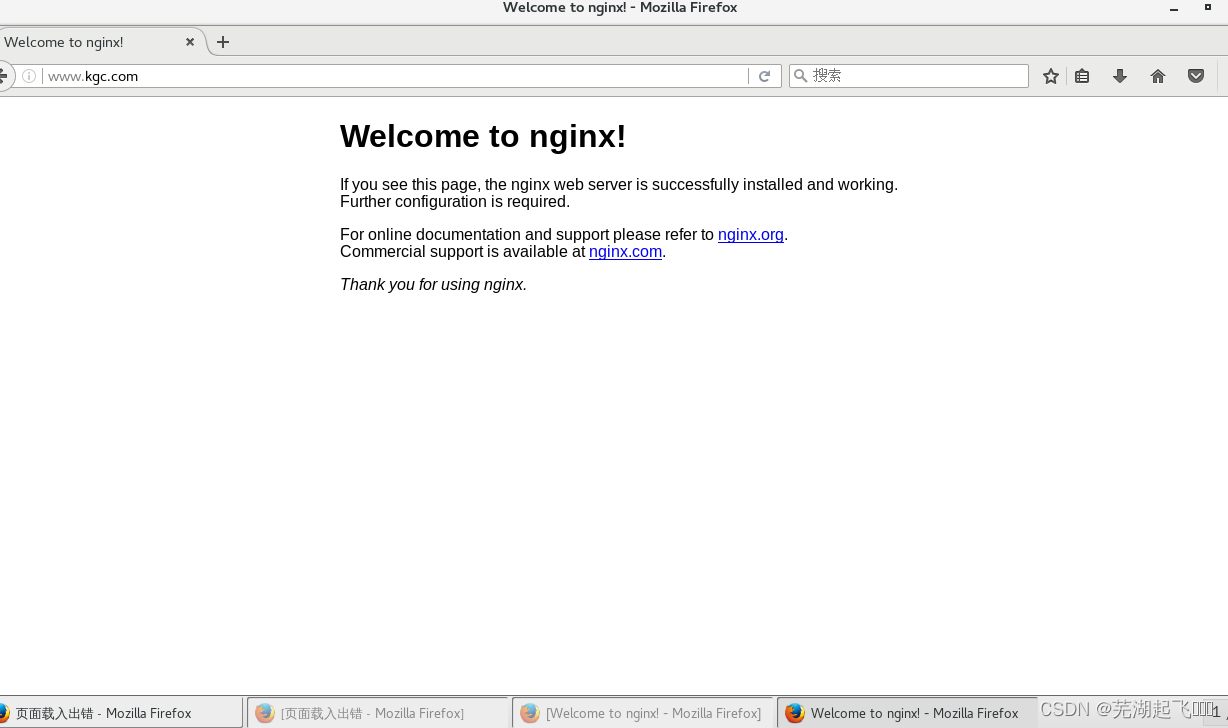Close the Welcome to nginx! tab

(189, 42)
